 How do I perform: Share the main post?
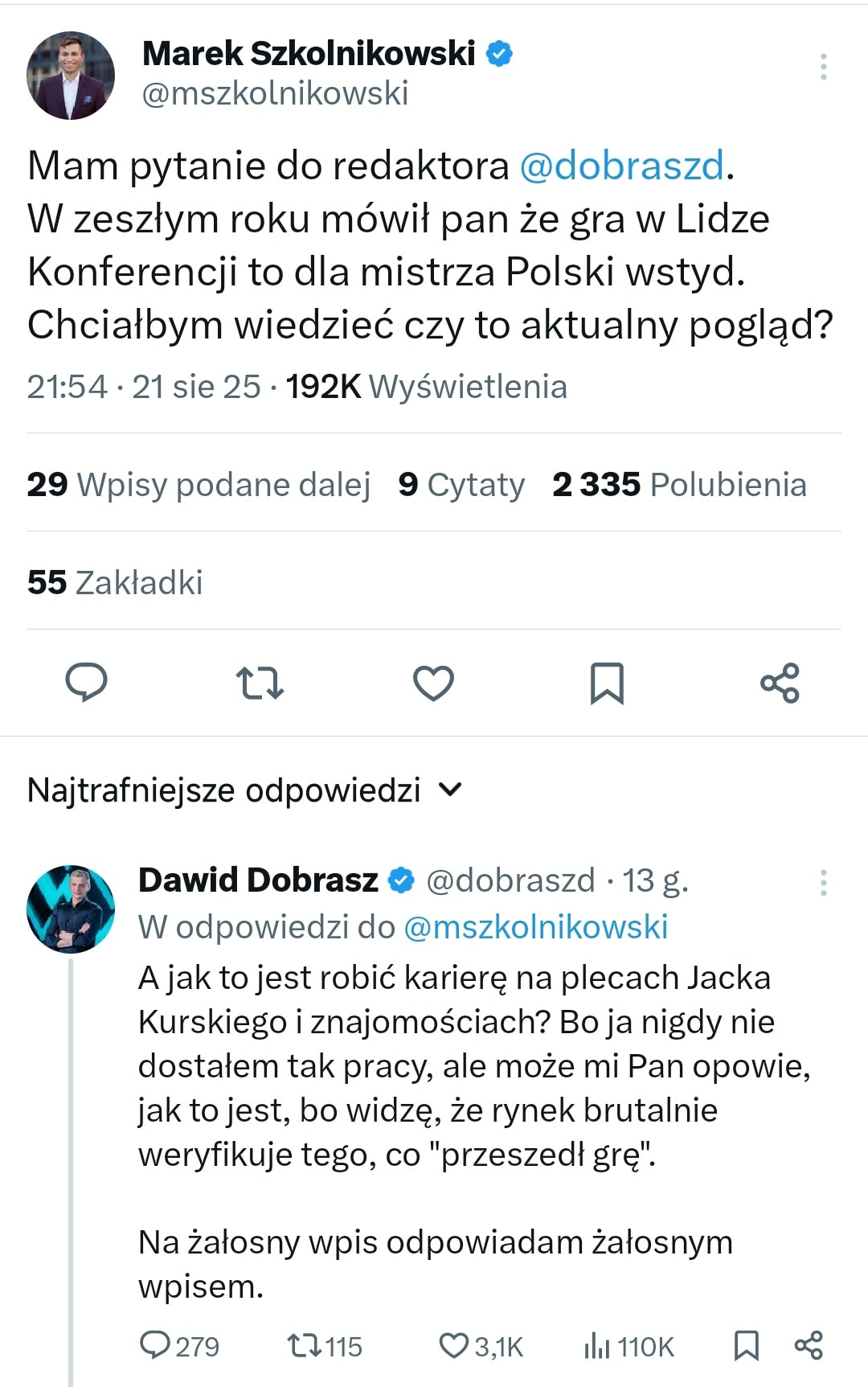[780, 683]
